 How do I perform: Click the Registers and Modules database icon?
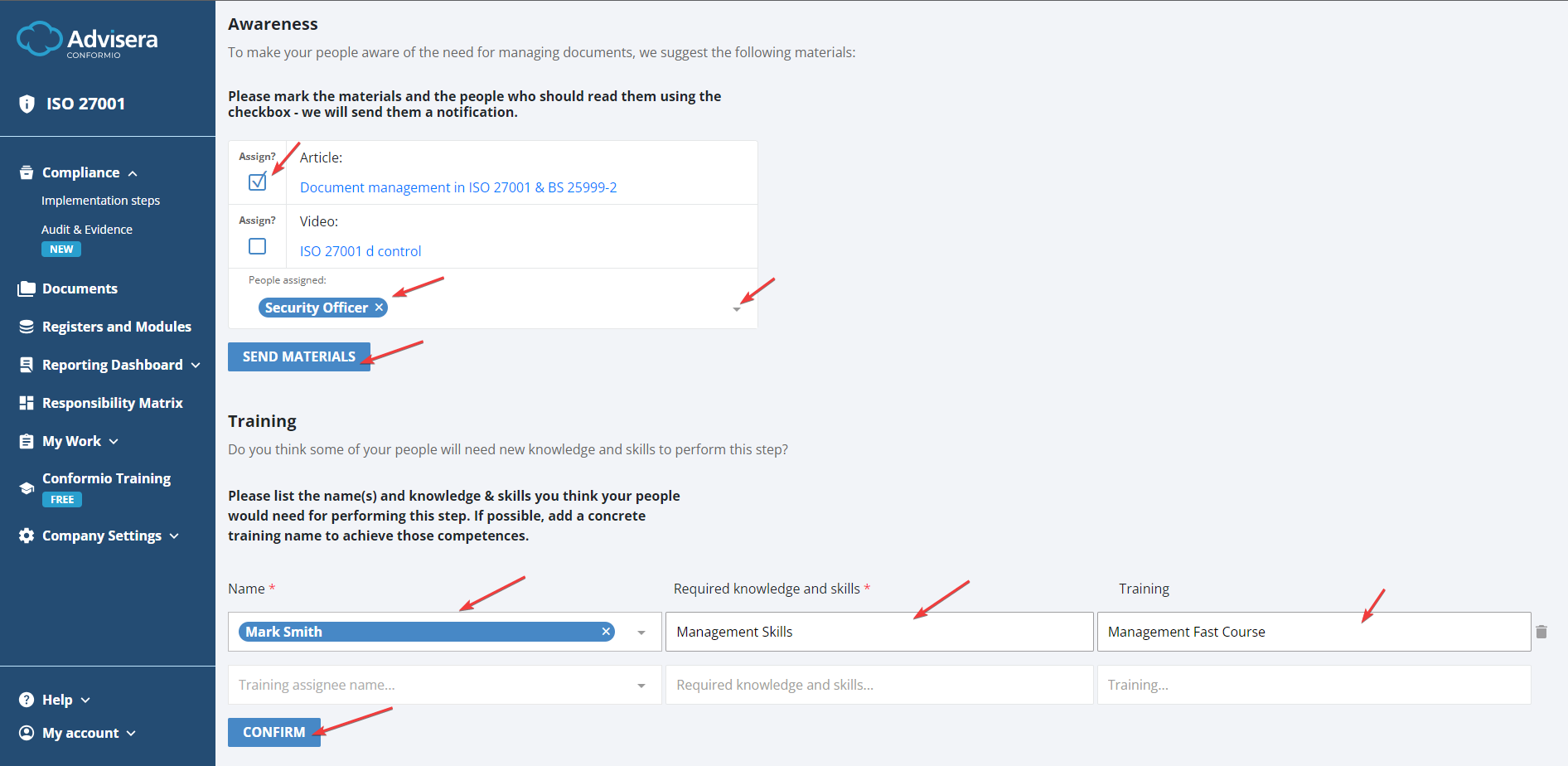point(27,327)
